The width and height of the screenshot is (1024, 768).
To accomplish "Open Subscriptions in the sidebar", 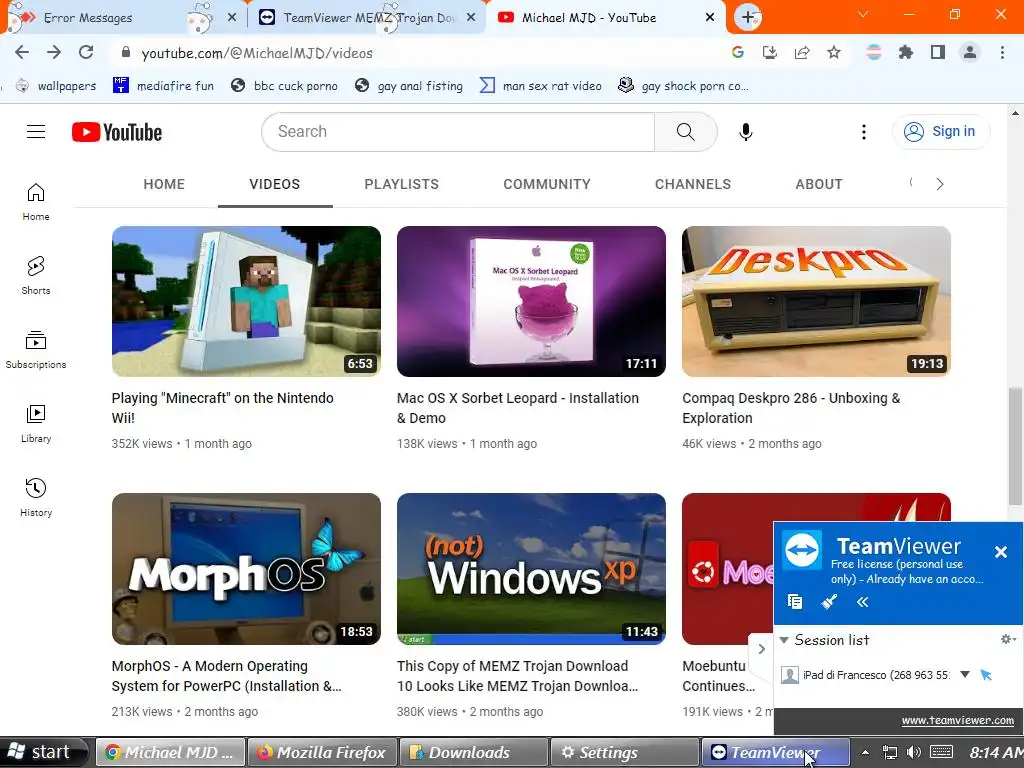I will point(36,350).
